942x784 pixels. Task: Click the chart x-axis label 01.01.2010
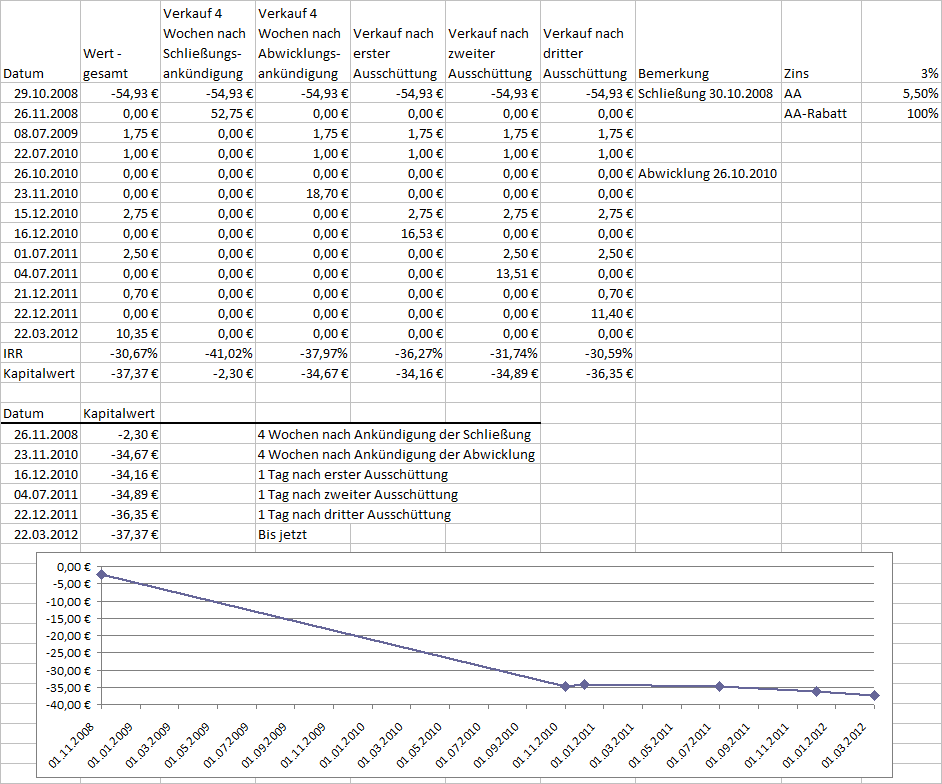pos(342,745)
